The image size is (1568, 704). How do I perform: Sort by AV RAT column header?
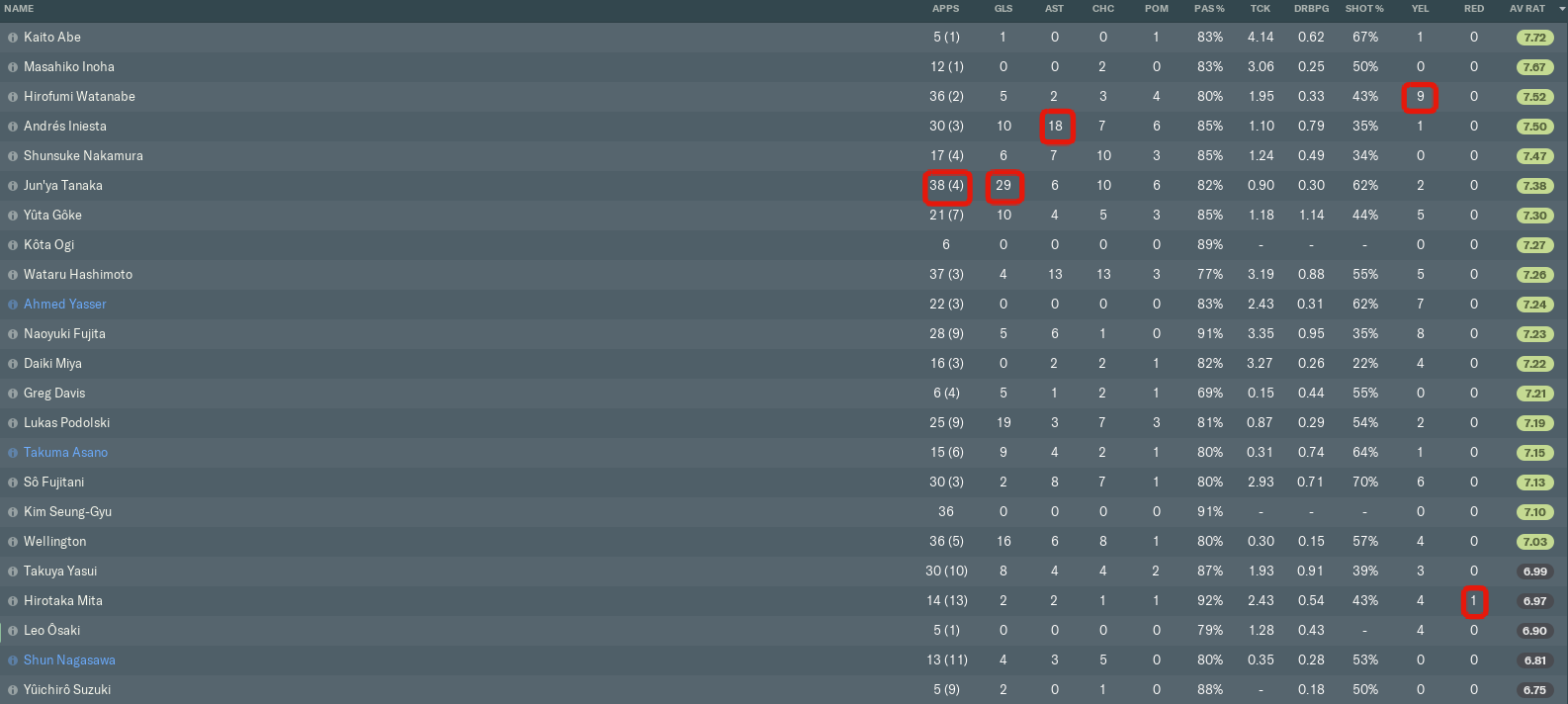[x=1526, y=9]
